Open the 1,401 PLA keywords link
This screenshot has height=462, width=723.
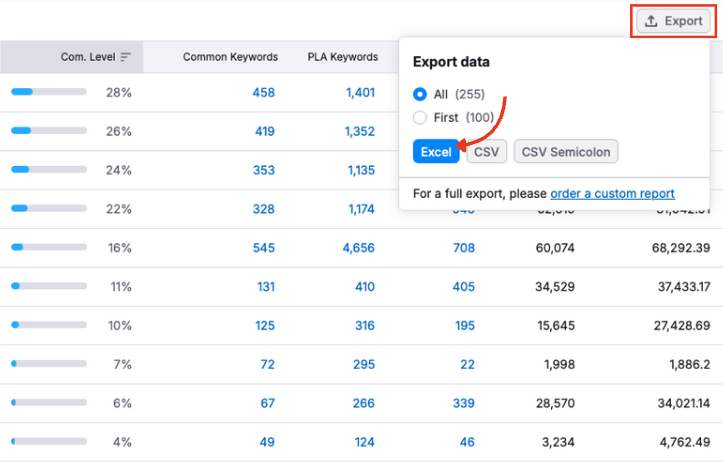point(360,92)
